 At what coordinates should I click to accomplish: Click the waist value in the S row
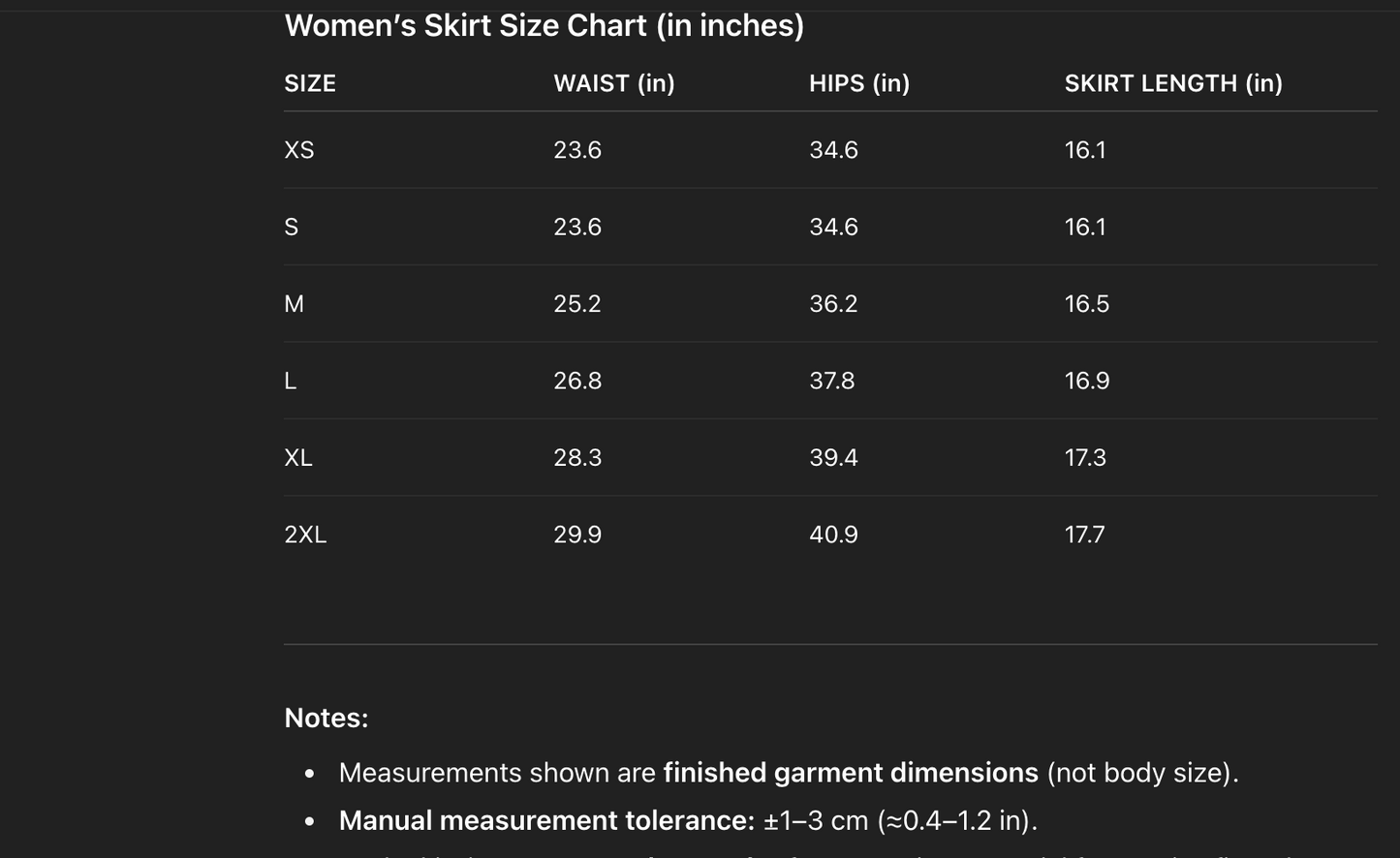[x=577, y=228]
